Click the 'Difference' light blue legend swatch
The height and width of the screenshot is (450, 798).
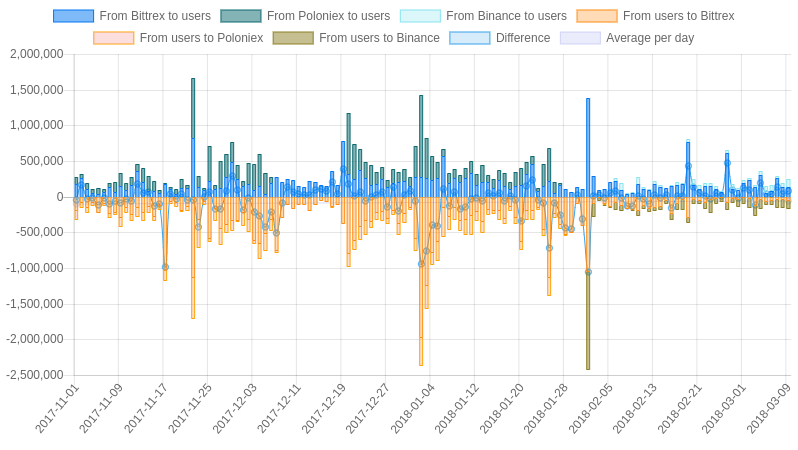[470, 38]
